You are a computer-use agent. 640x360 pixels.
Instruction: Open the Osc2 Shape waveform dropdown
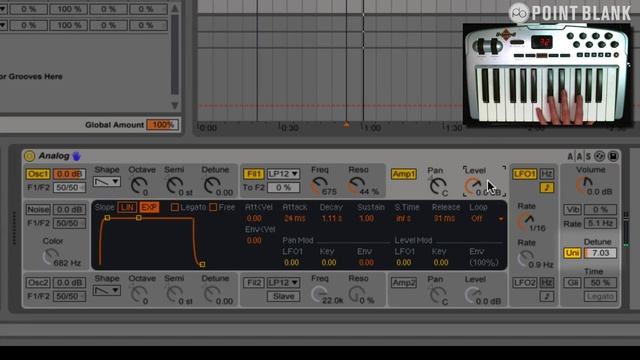107,290
